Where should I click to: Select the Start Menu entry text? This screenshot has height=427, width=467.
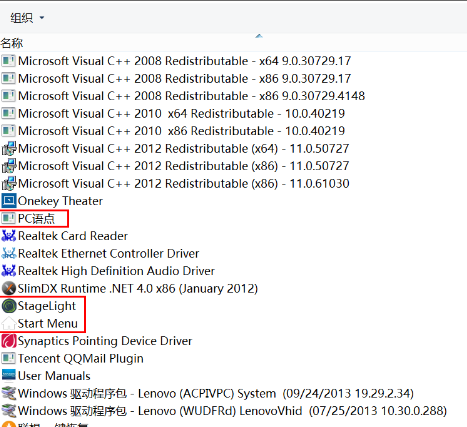(x=48, y=324)
